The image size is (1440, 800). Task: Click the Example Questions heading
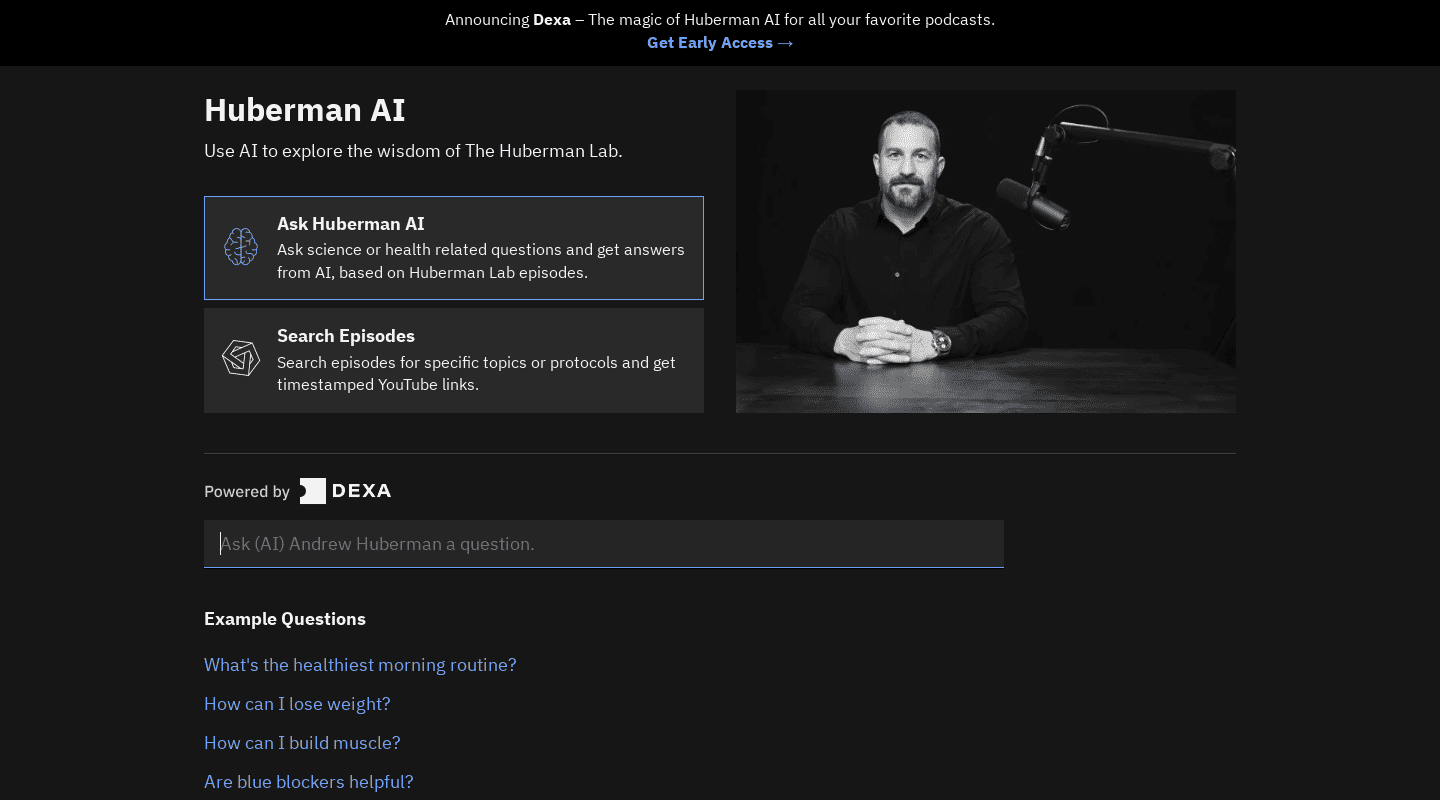(x=285, y=619)
